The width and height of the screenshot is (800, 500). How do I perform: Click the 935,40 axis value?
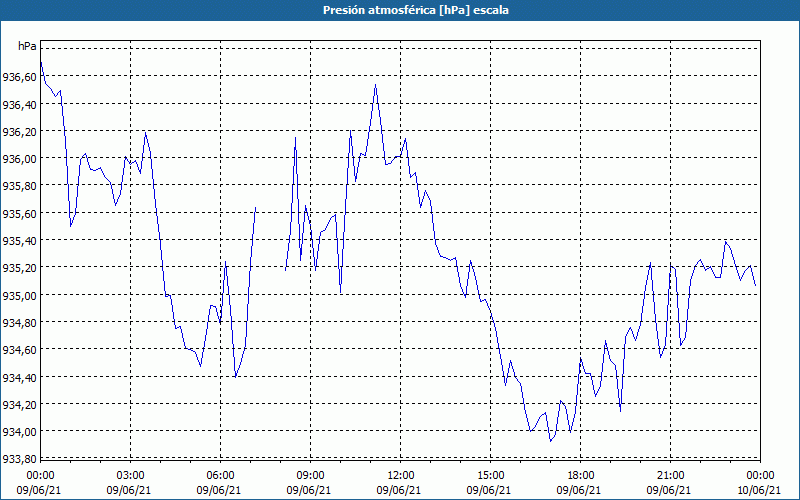click(x=19, y=241)
